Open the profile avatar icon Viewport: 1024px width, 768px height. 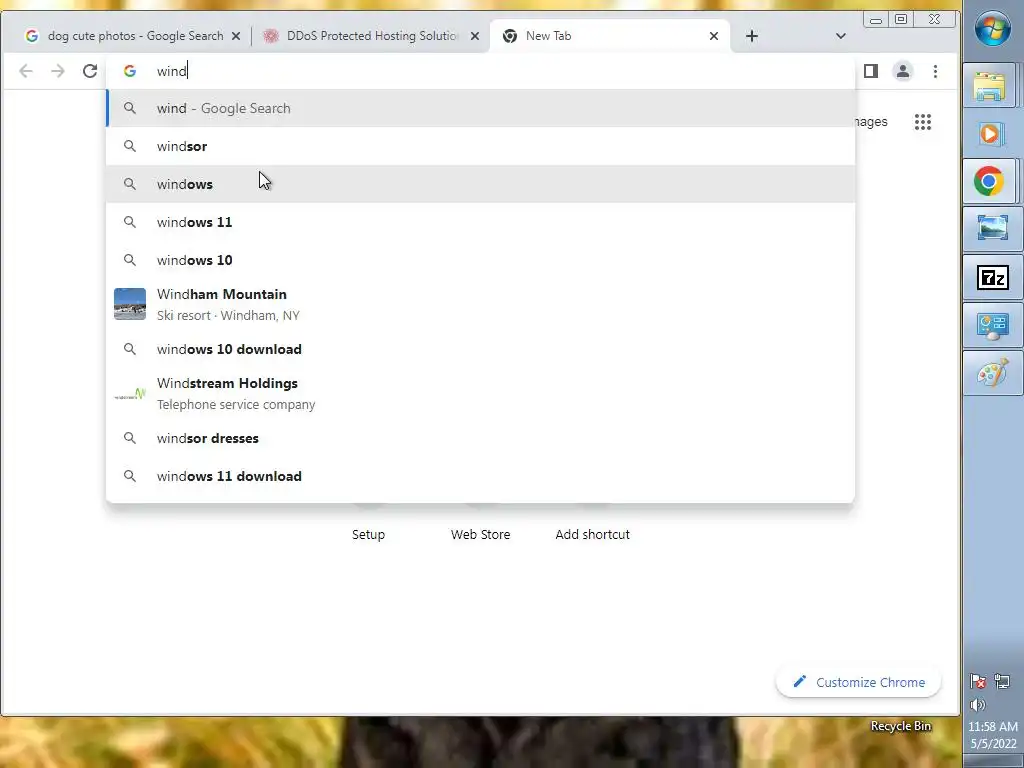903,71
